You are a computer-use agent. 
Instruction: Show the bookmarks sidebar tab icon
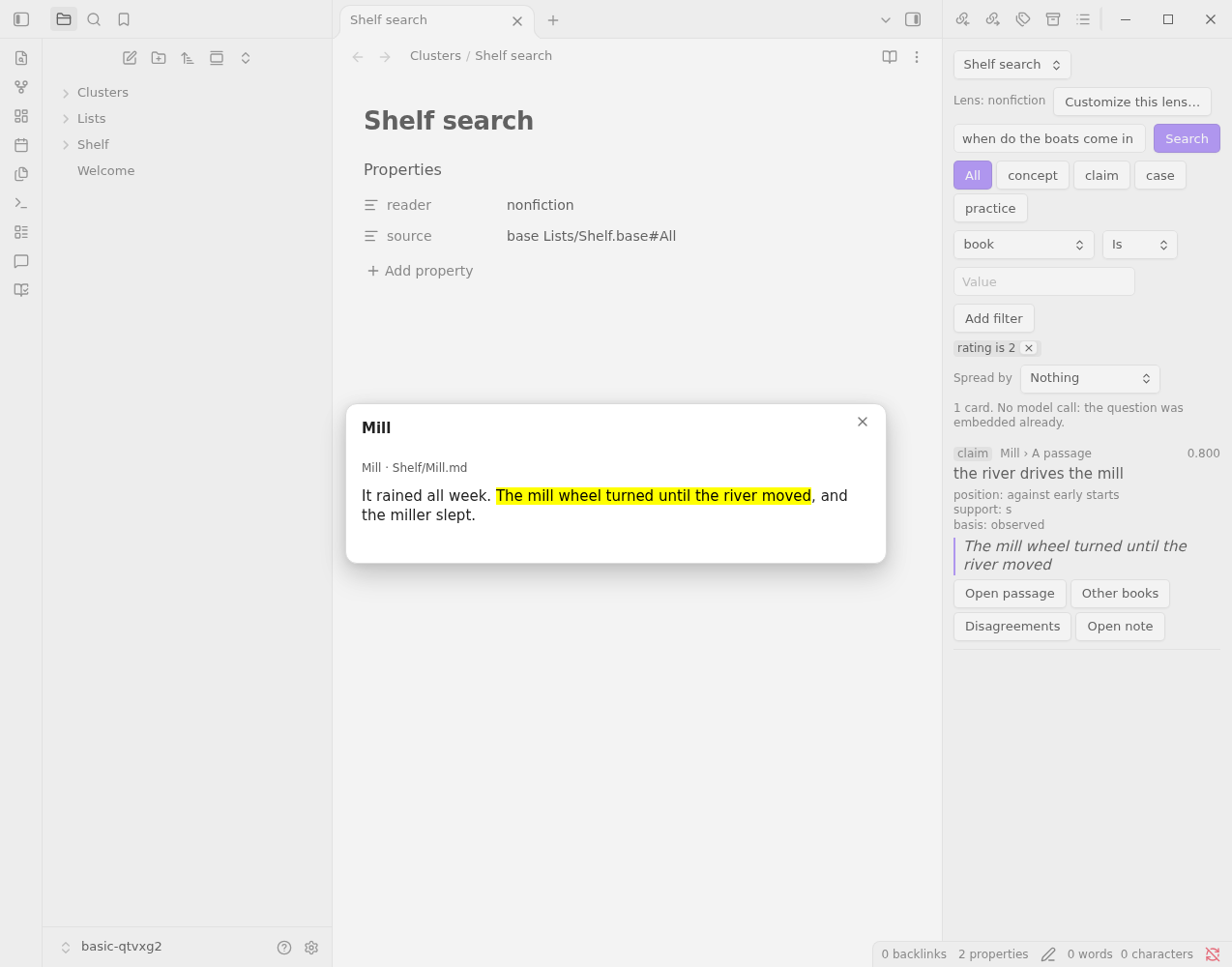click(124, 19)
